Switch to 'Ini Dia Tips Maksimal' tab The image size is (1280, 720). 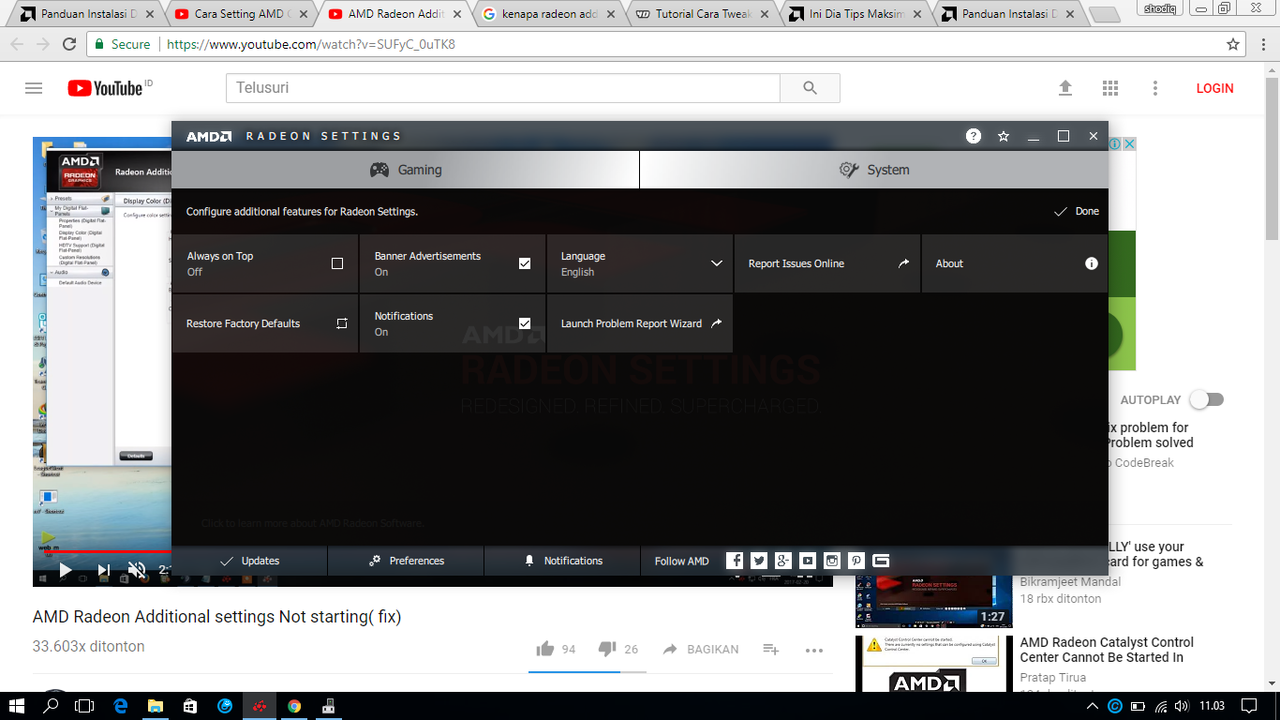tap(855, 14)
